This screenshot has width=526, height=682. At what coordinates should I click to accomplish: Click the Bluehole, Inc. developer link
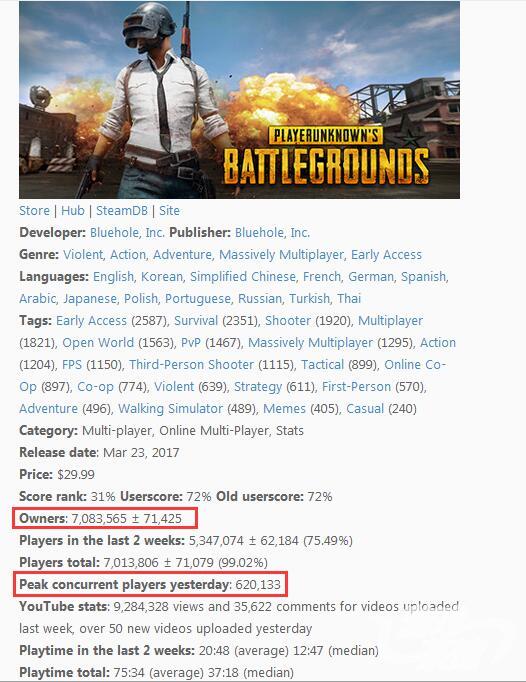point(127,233)
